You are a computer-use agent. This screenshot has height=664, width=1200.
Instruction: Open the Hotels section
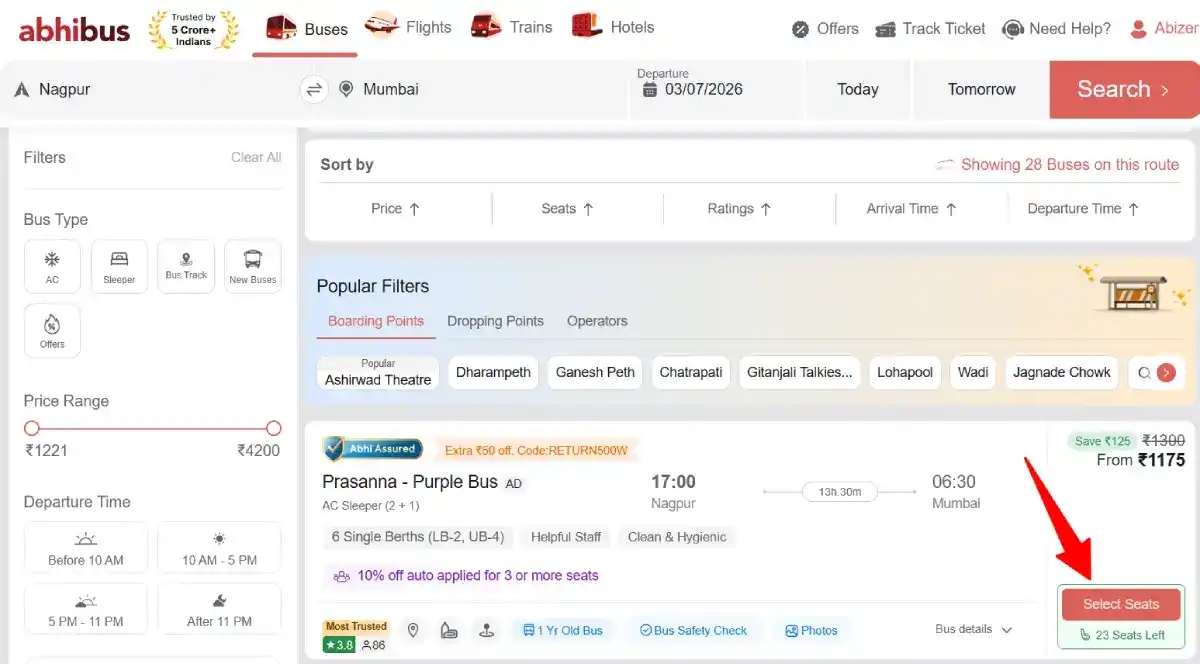pos(613,27)
